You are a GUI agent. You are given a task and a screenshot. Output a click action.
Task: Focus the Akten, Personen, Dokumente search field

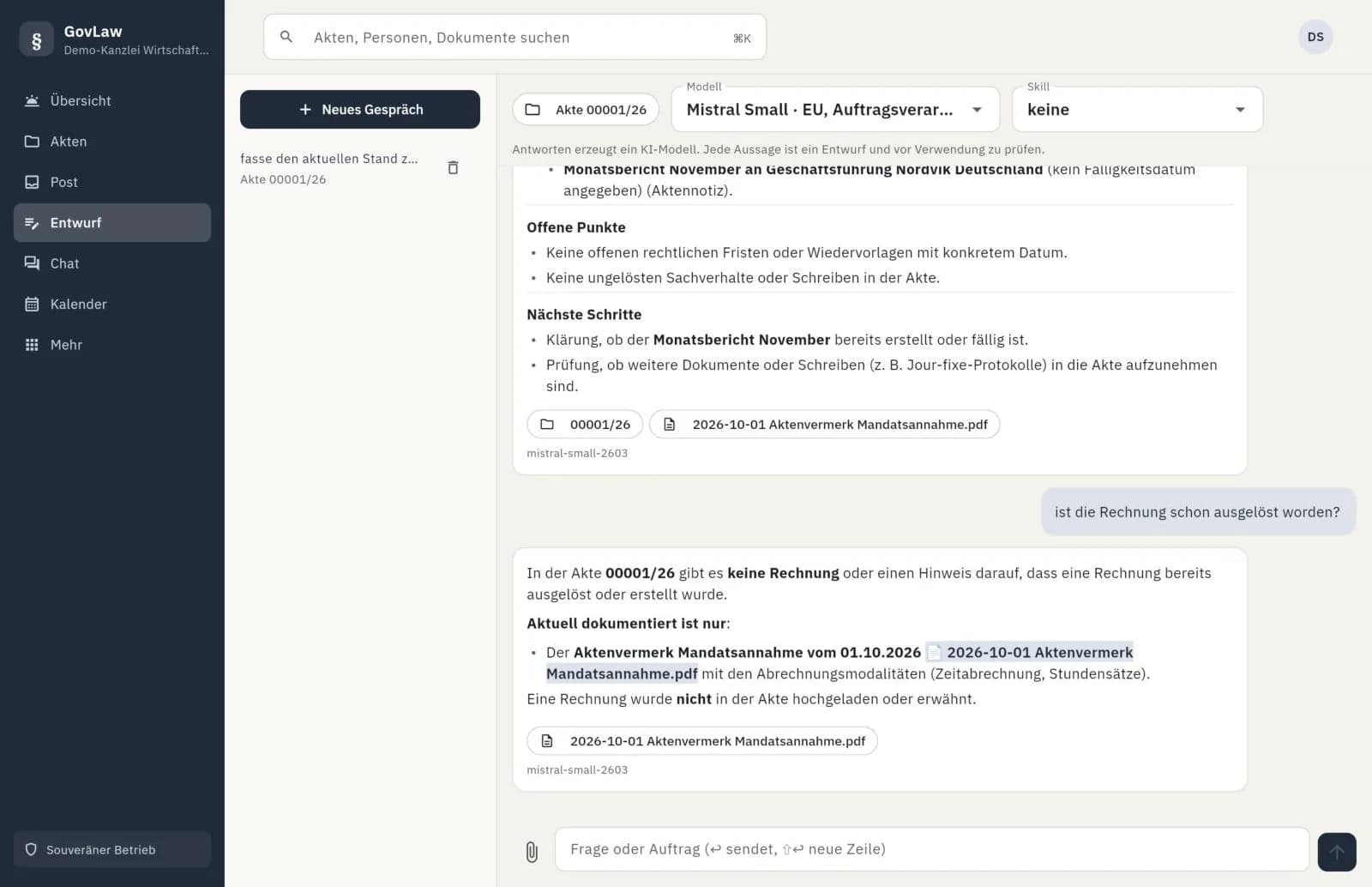pos(514,37)
